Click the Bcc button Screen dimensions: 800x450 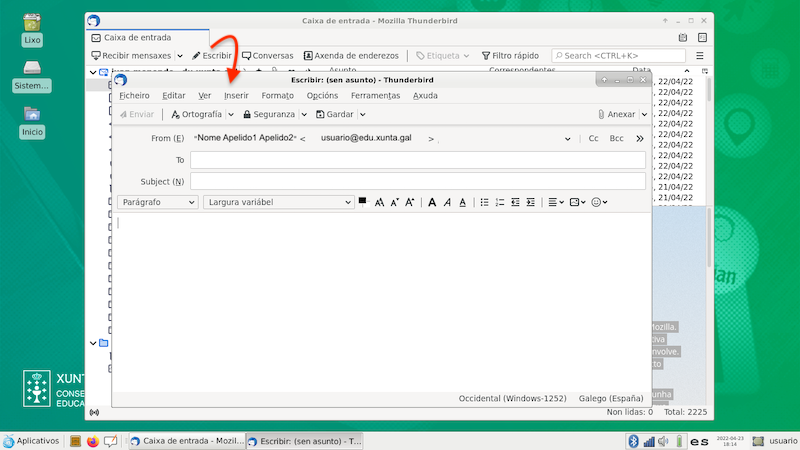pos(617,139)
